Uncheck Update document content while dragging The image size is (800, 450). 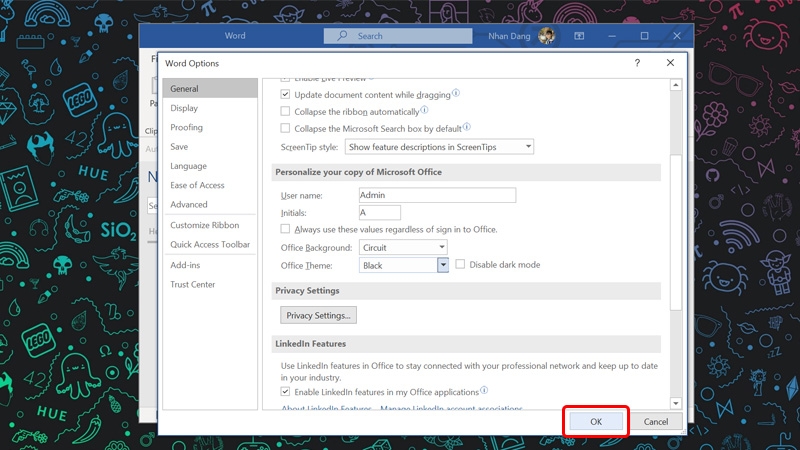[x=285, y=94]
